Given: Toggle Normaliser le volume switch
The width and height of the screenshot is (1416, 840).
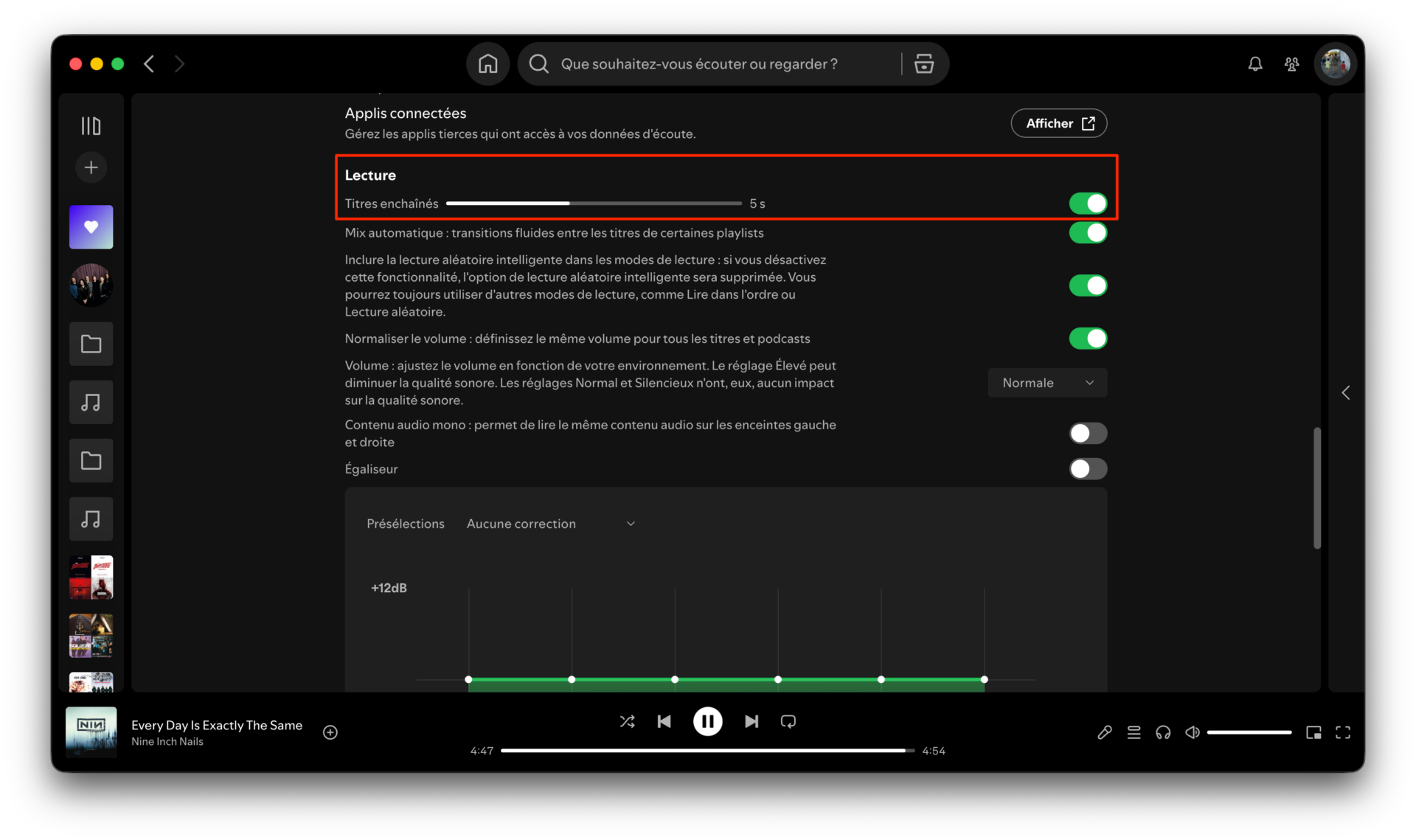Looking at the screenshot, I should (x=1088, y=339).
